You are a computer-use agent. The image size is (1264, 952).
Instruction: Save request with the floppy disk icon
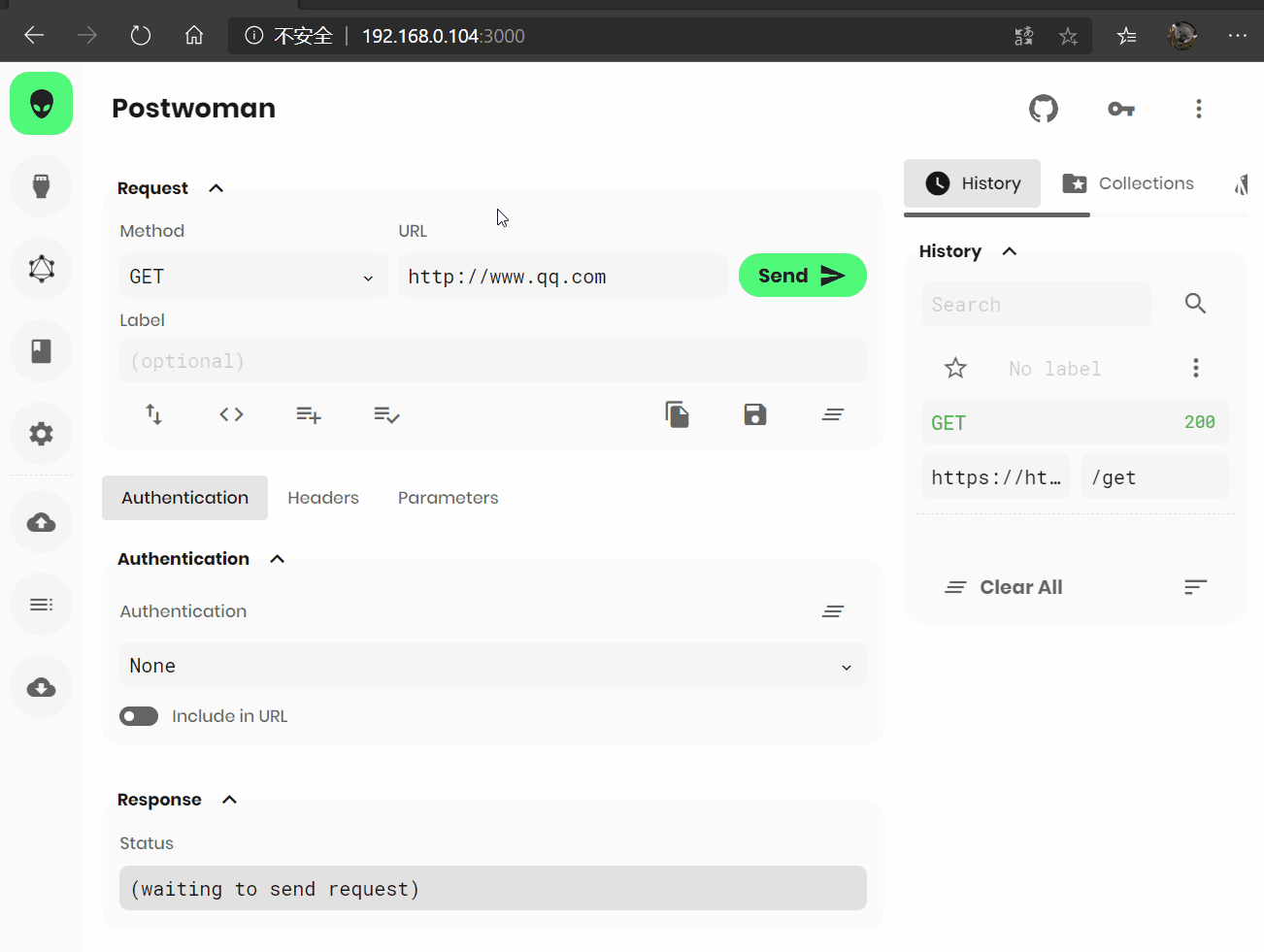pos(755,414)
